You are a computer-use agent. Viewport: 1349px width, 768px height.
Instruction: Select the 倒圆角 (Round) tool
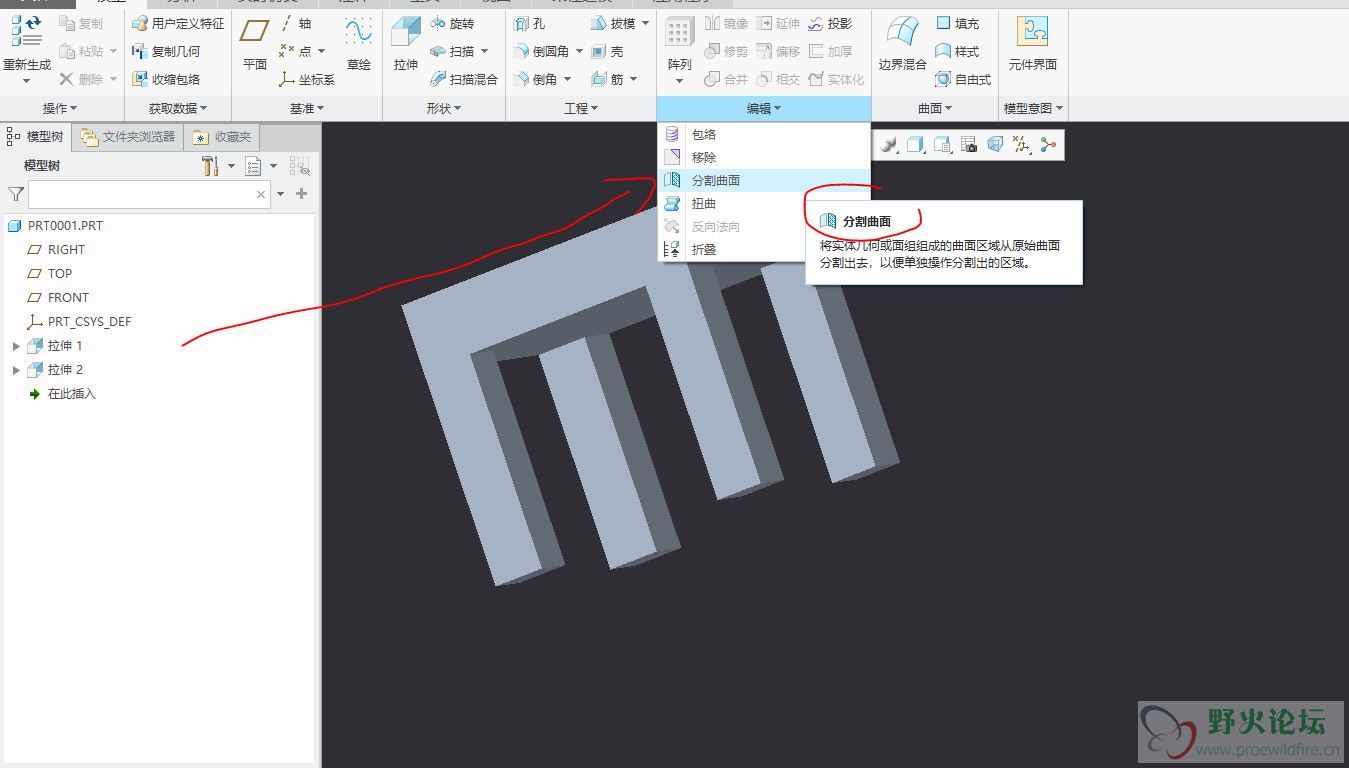pos(543,51)
